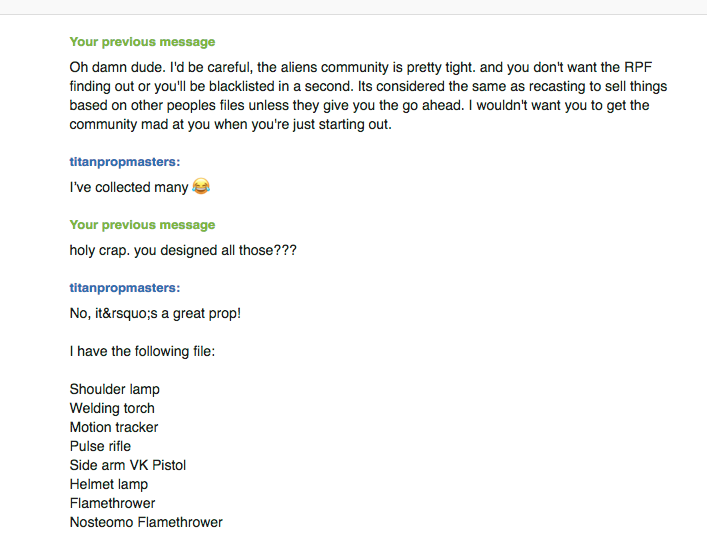This screenshot has height=539, width=707.
Task: Click the I've collected many text
Action: (x=129, y=187)
